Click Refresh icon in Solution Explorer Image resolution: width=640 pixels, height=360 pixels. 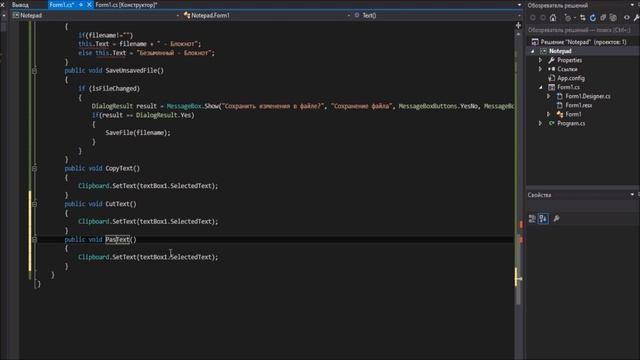click(x=593, y=18)
